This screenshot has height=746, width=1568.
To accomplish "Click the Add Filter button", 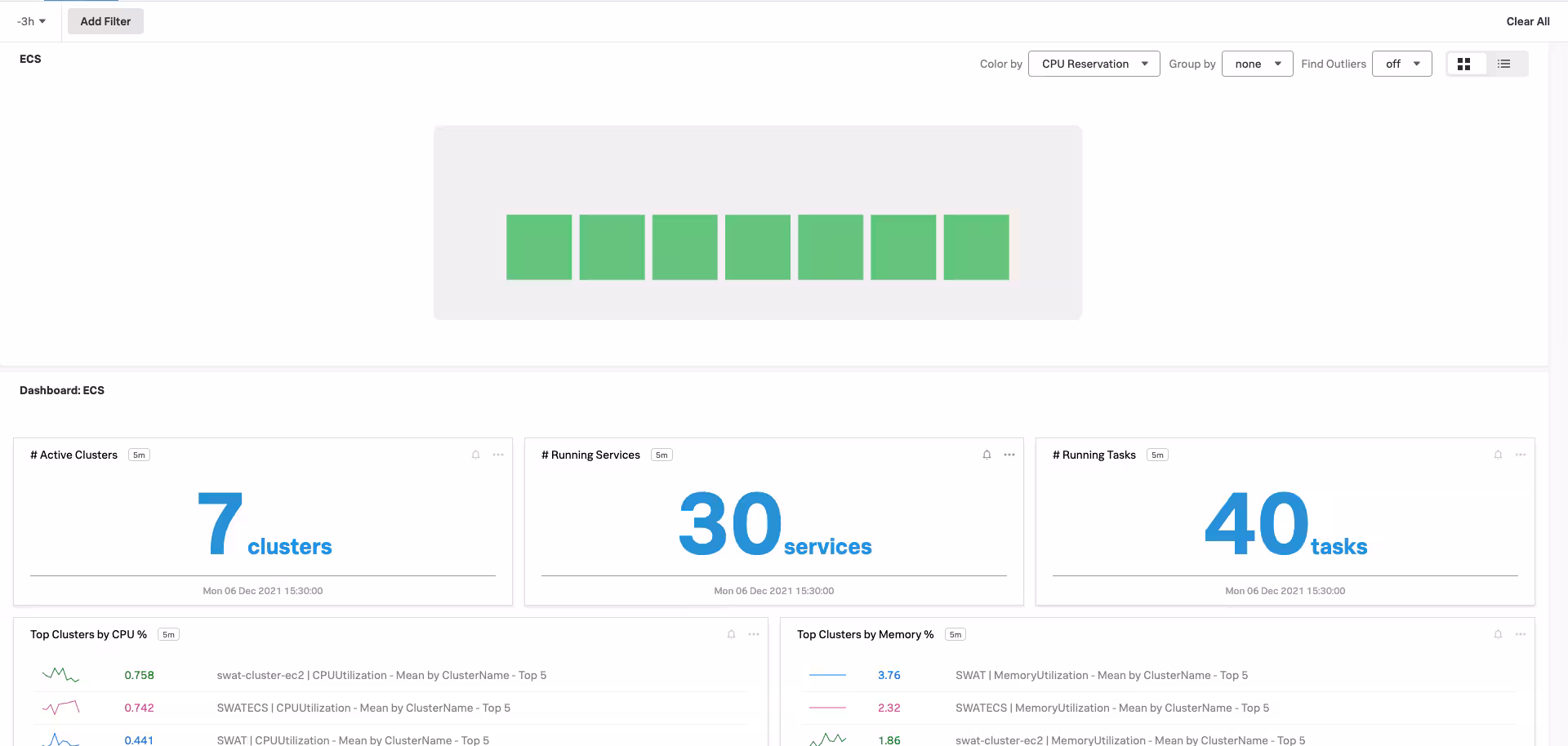I will point(105,21).
